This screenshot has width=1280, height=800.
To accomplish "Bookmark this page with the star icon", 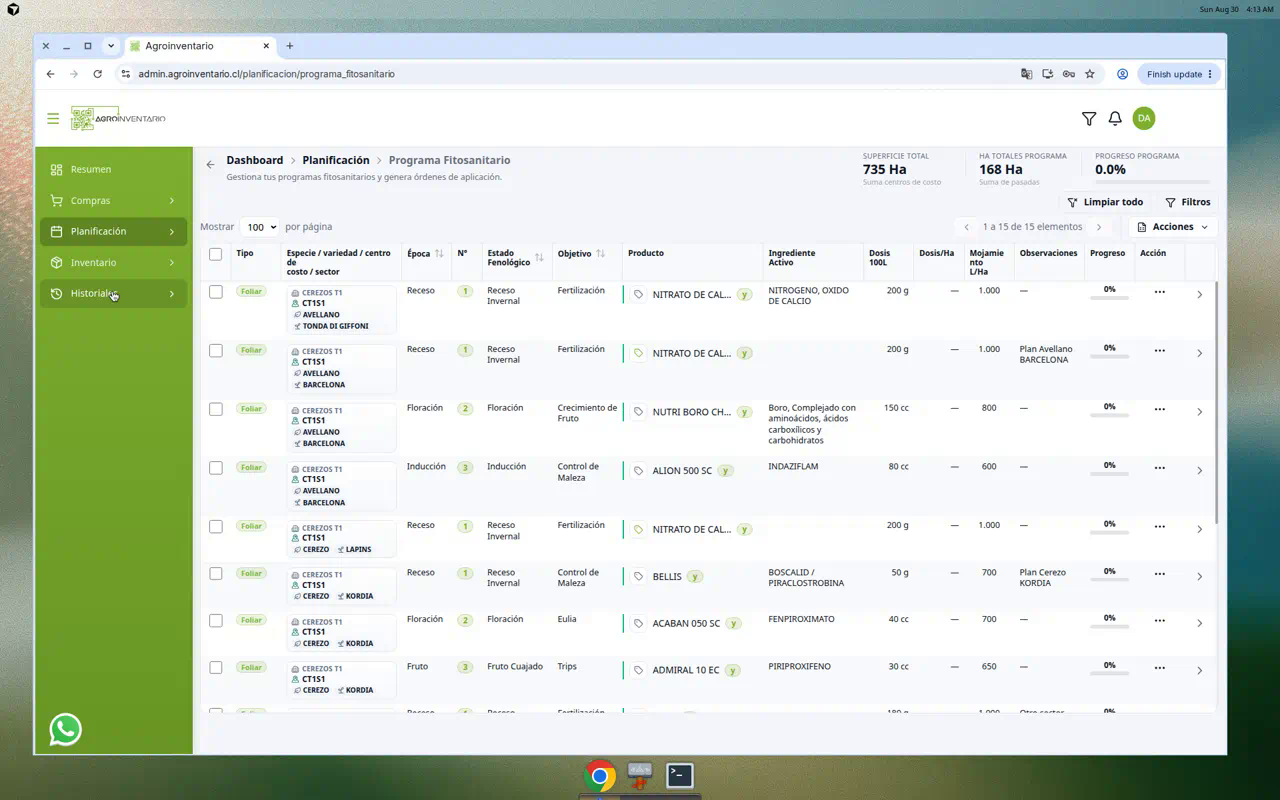I will (x=1090, y=74).
